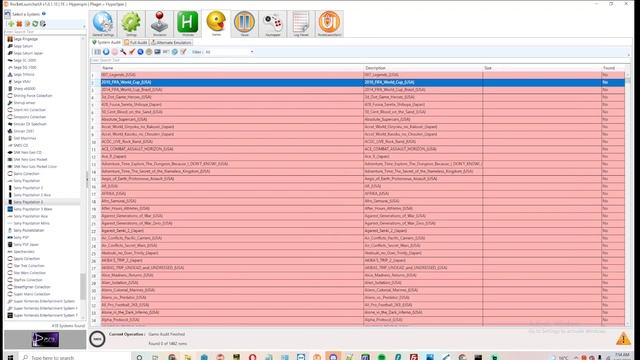Open the General Settings globe tab
The image size is (640, 360).
(103, 24)
